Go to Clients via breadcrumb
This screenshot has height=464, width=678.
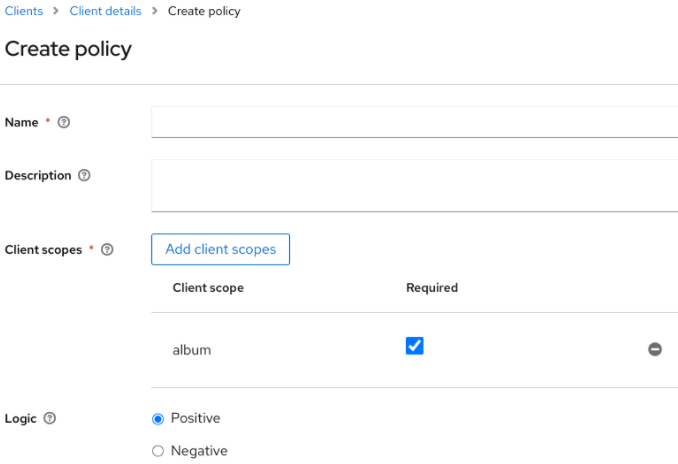click(23, 11)
